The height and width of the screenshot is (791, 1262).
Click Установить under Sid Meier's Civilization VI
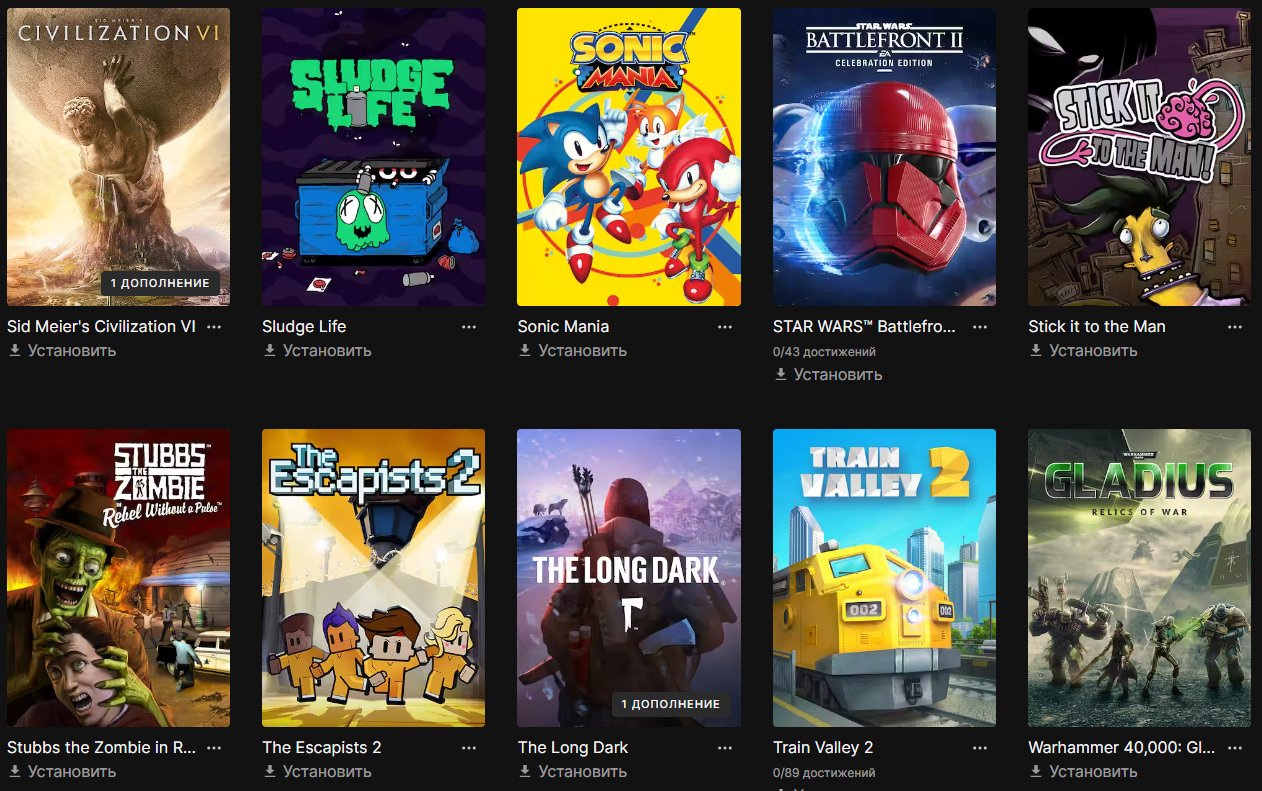pyautogui.click(x=62, y=351)
